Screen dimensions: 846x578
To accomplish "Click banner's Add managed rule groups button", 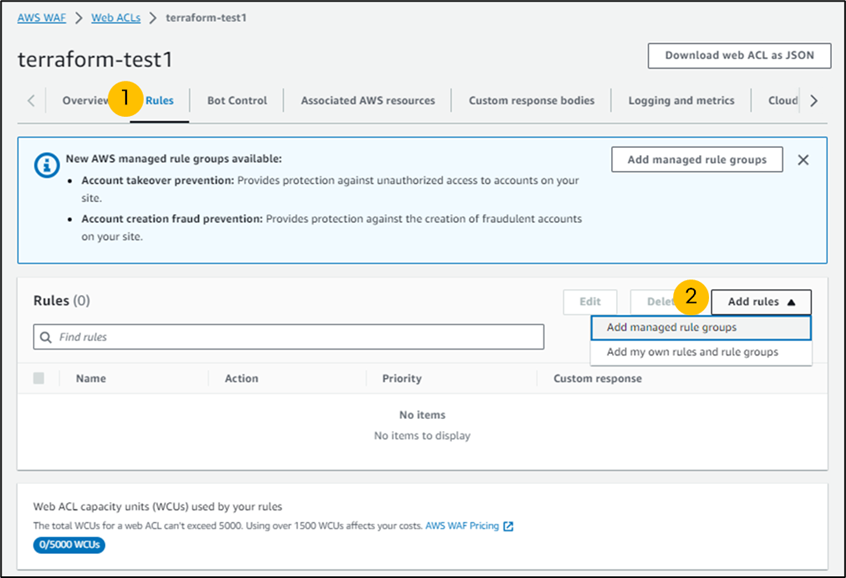I will click(697, 160).
